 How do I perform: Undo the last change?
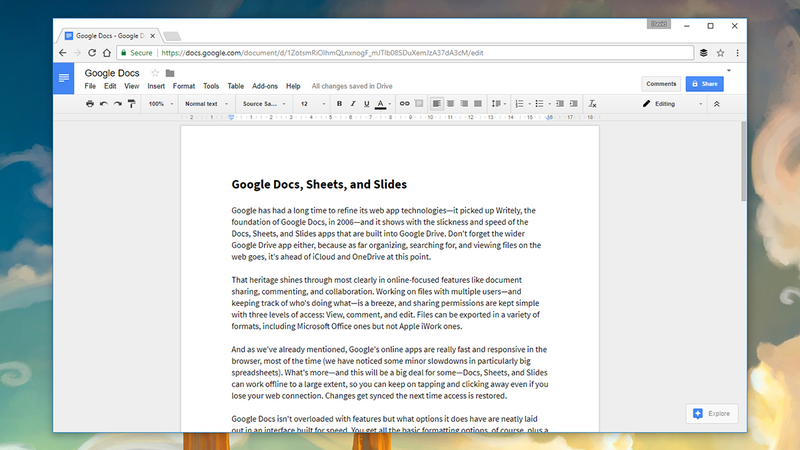104,104
